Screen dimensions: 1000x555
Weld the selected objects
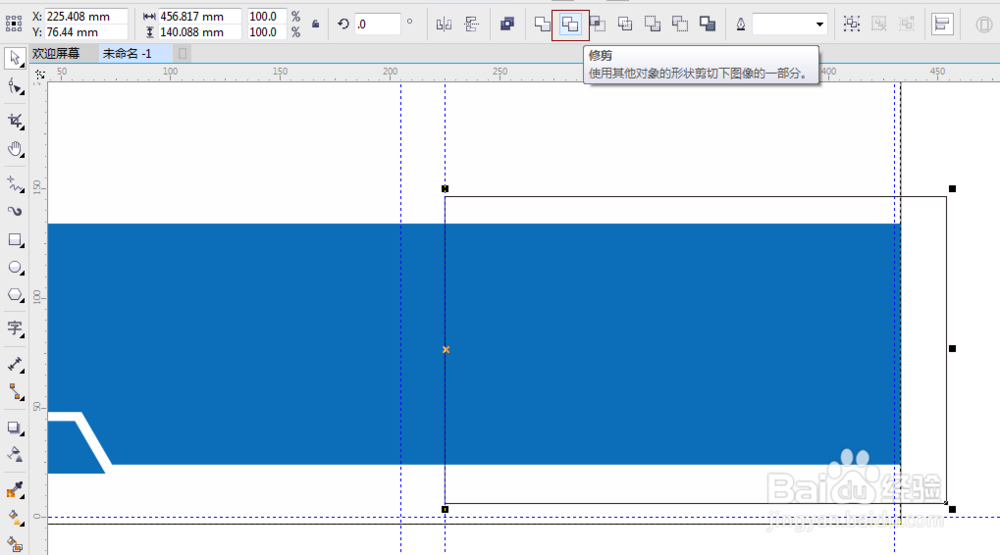point(542,24)
